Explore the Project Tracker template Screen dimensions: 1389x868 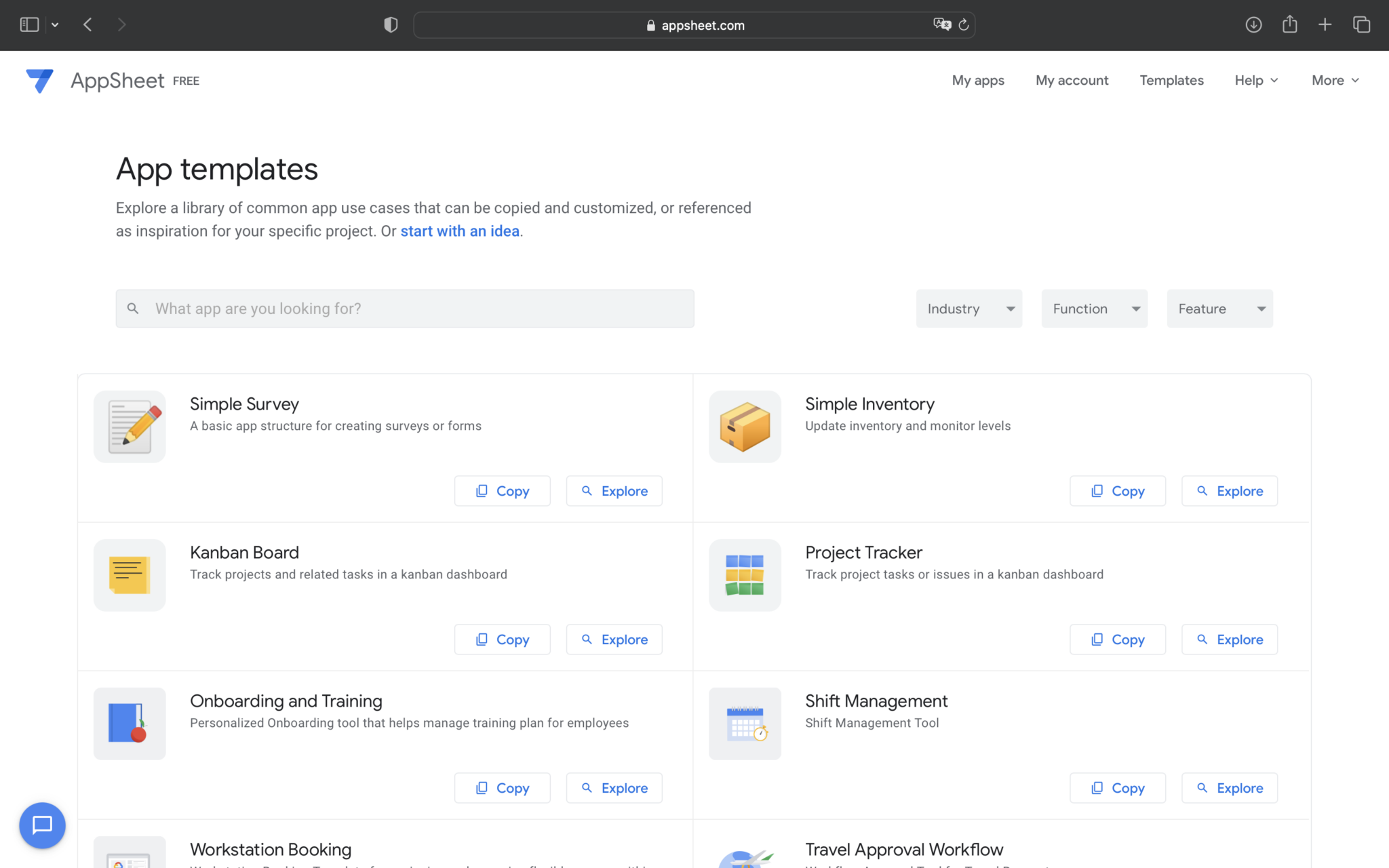pos(1229,639)
